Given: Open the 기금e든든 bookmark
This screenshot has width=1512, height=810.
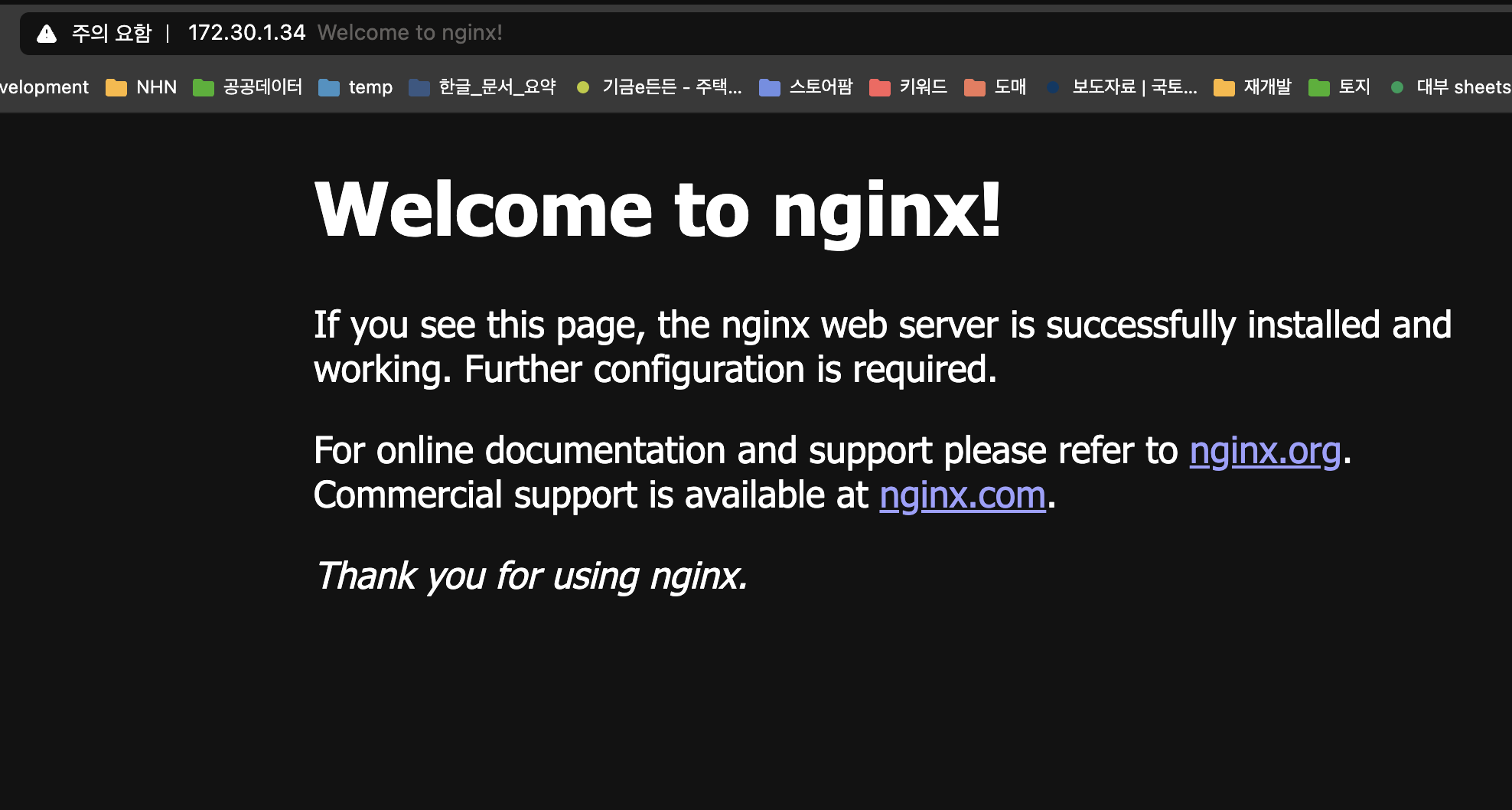Looking at the screenshot, I should [660, 87].
